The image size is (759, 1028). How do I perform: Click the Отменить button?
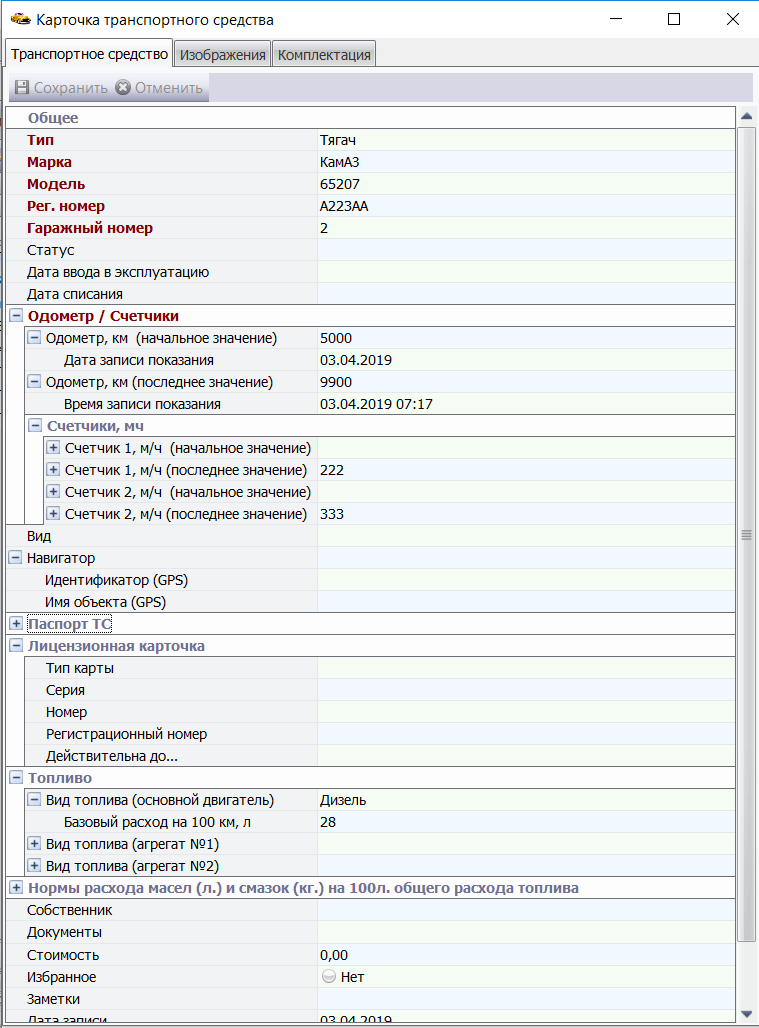point(159,88)
